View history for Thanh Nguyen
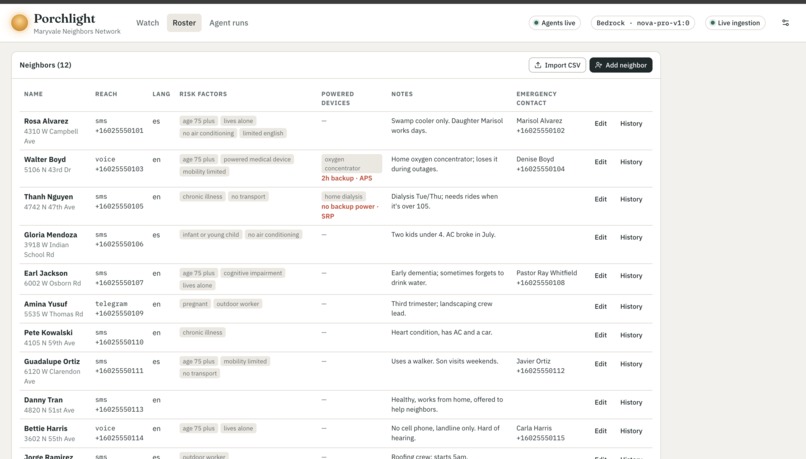 click(631, 199)
